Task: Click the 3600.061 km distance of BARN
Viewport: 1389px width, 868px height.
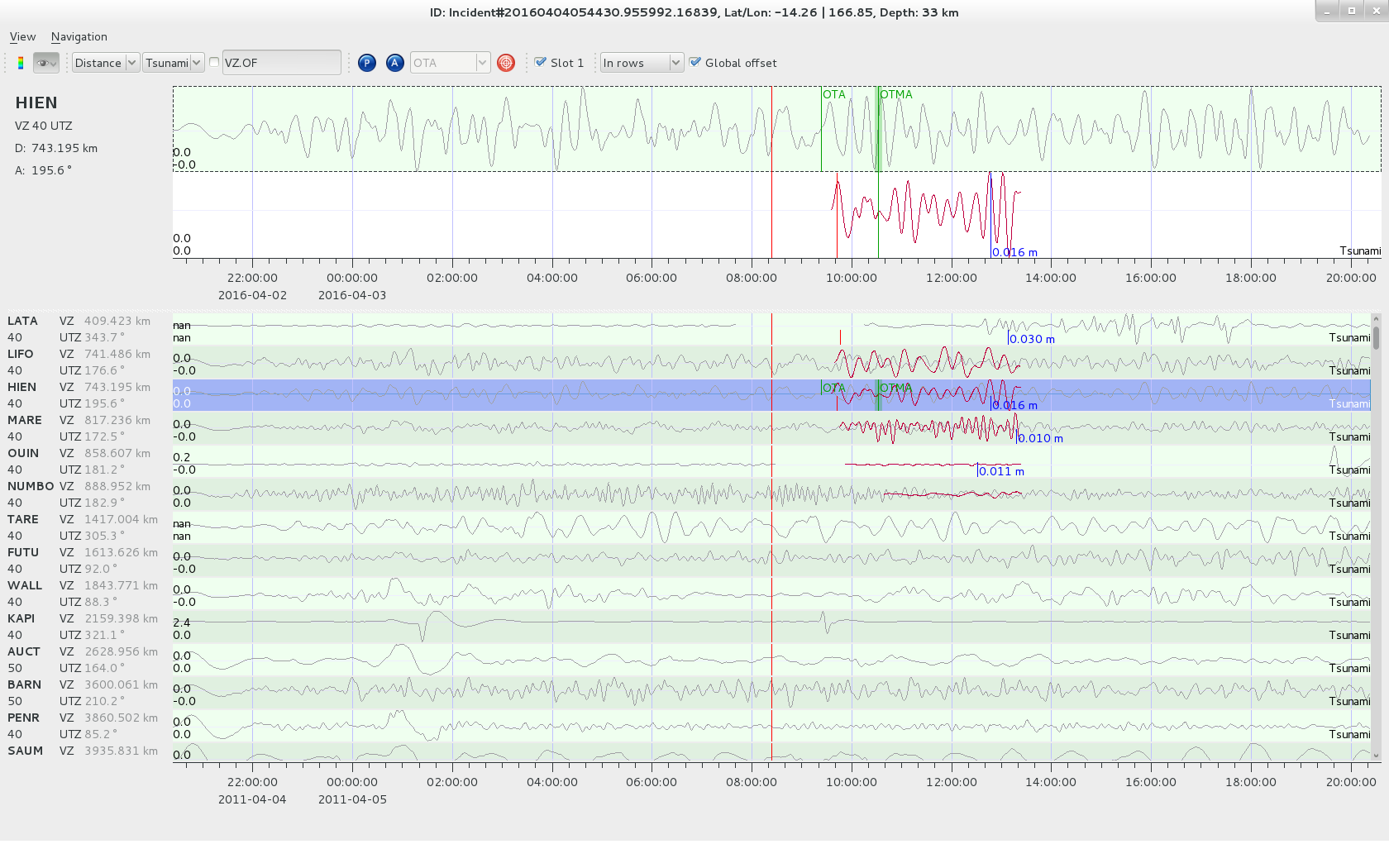Action: coord(121,684)
